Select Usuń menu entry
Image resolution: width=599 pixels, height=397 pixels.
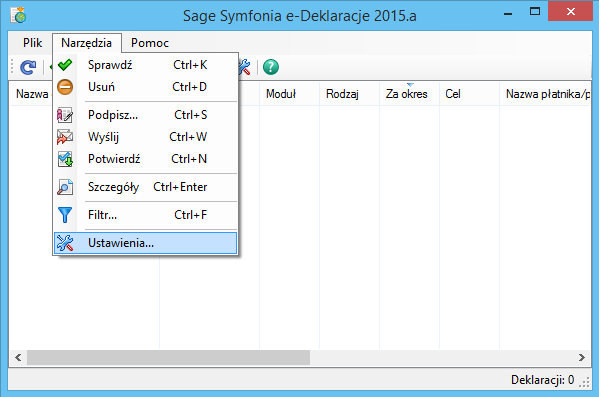click(x=146, y=87)
